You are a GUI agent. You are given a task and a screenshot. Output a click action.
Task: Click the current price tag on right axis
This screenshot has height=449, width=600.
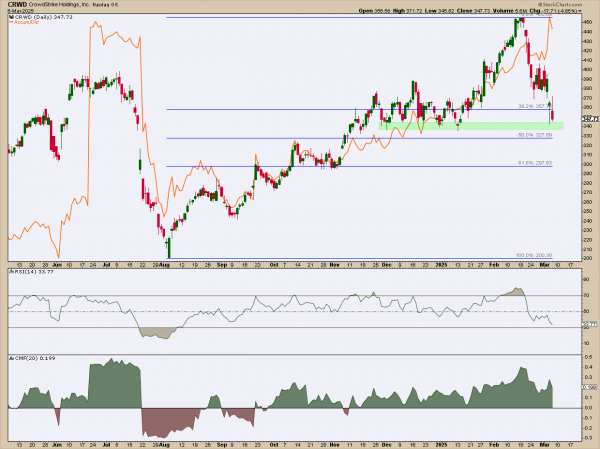[589, 119]
